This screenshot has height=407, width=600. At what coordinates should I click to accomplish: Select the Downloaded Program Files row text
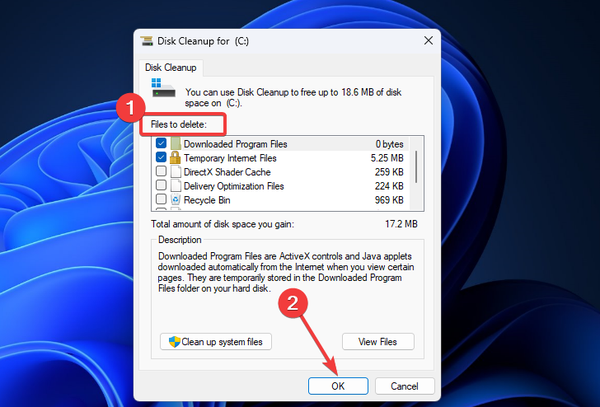235,144
